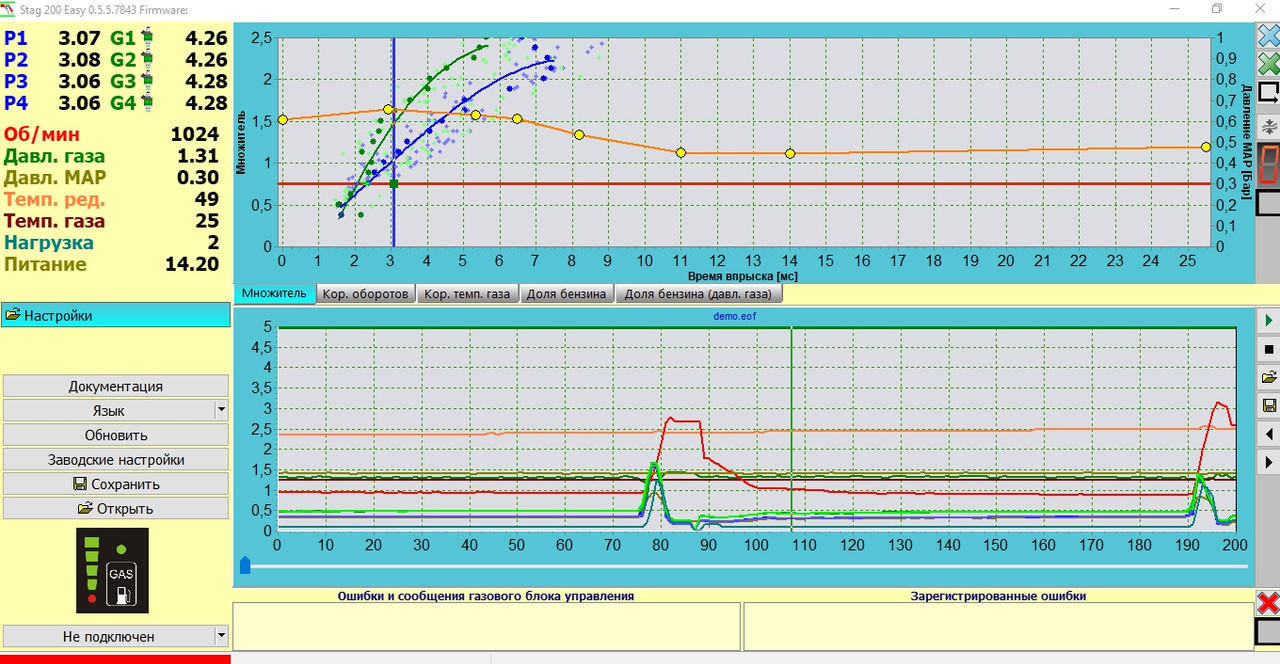Click the P1 petrol time 3.07
This screenshot has width=1280, height=664.
(x=81, y=39)
